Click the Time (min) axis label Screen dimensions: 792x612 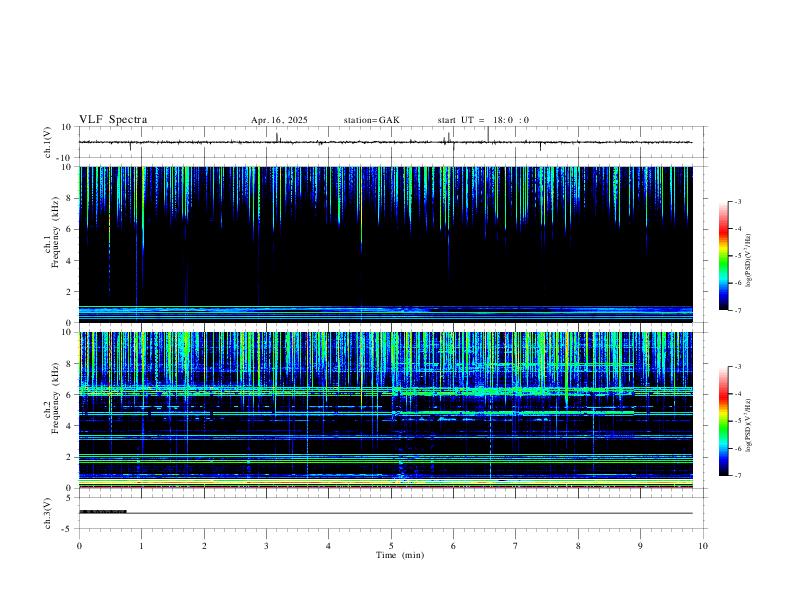(400, 555)
